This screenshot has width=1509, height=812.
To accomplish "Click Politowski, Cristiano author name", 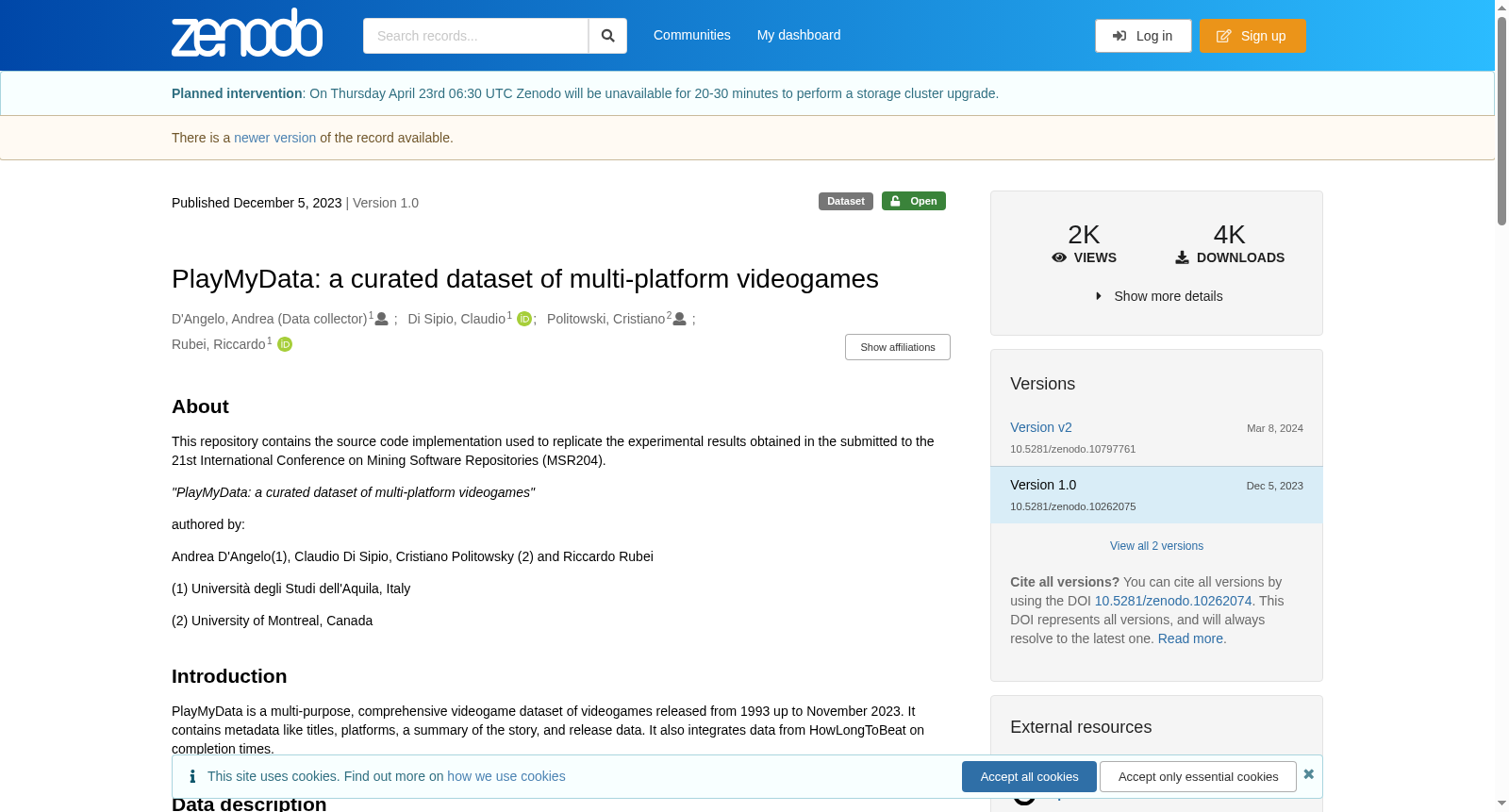I will coord(606,319).
